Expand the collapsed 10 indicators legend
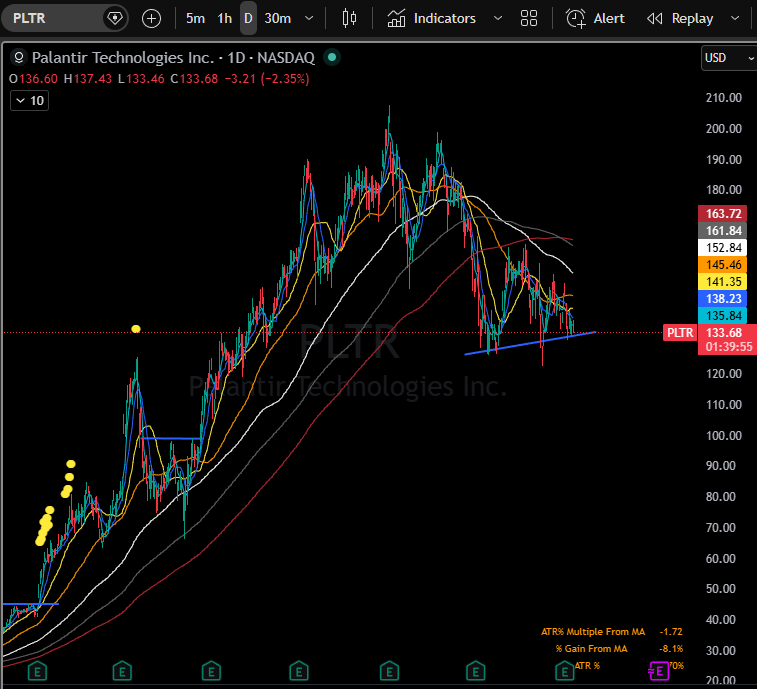Image resolution: width=757 pixels, height=689 pixels. 29,100
